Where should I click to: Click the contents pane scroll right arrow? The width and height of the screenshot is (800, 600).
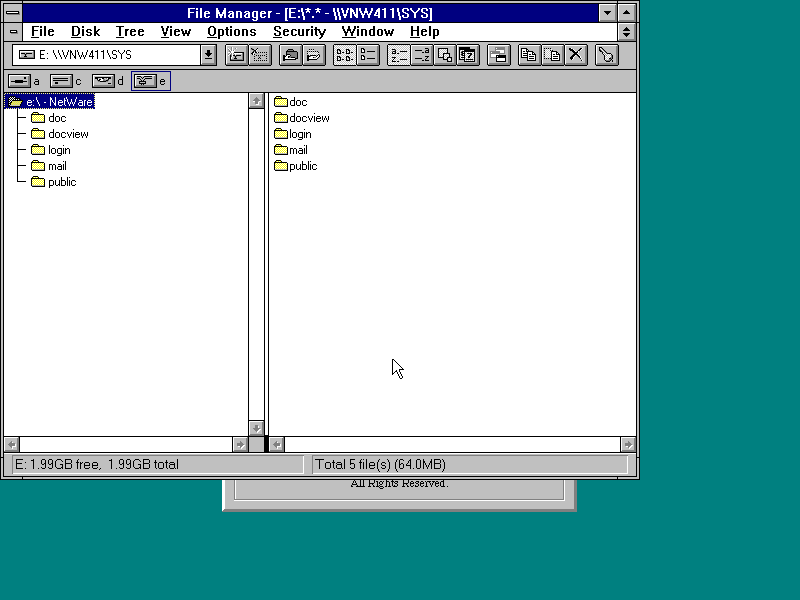pos(628,444)
